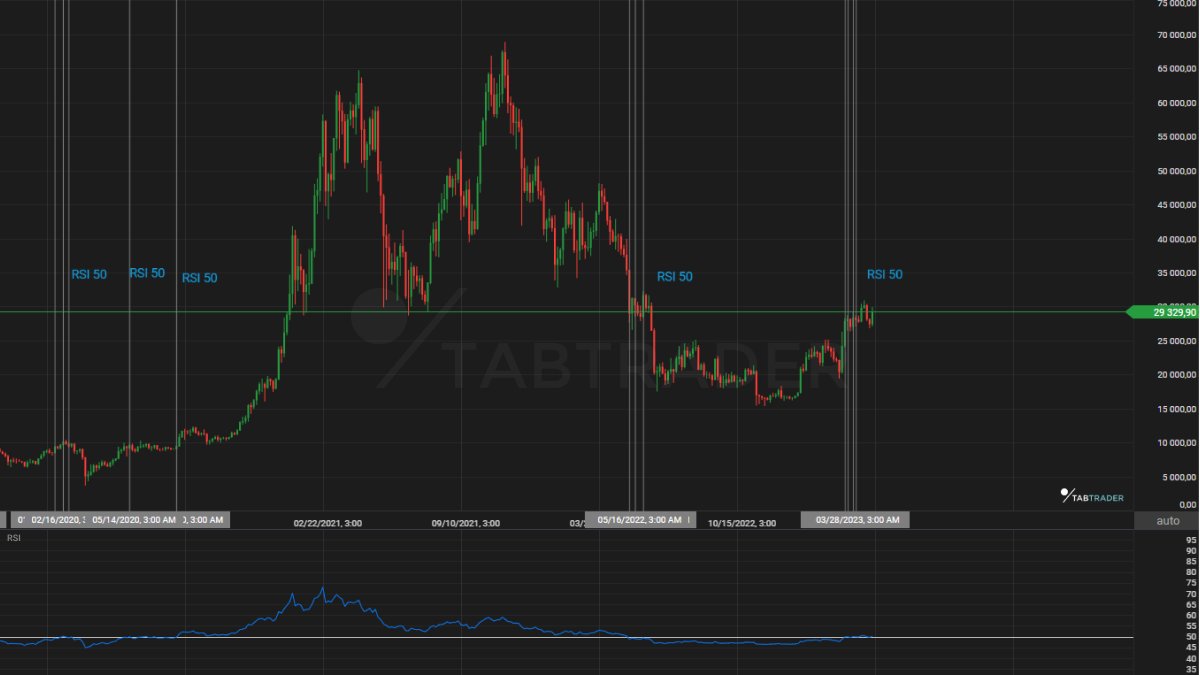Click the 09/10/2021, 3:00 time axis label
The width and height of the screenshot is (1200, 675).
coord(466,523)
